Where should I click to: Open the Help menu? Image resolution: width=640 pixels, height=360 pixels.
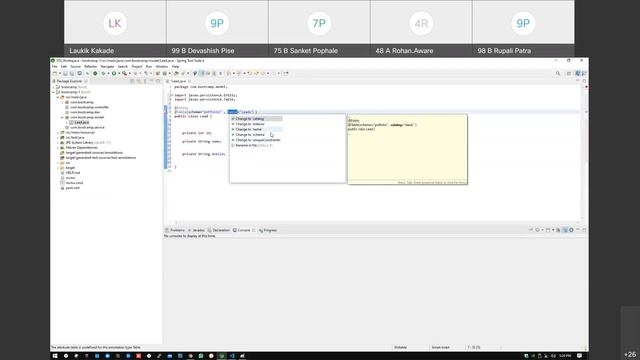point(176,66)
